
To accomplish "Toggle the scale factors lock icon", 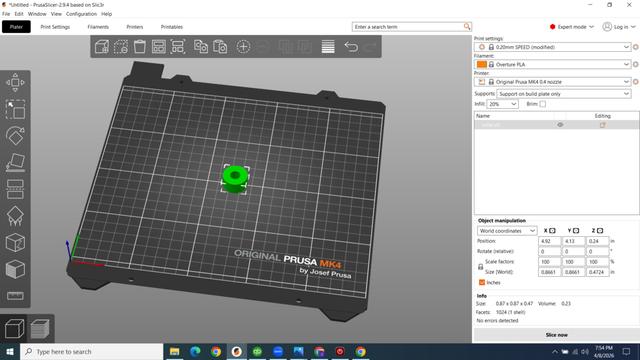I will coord(480,267).
